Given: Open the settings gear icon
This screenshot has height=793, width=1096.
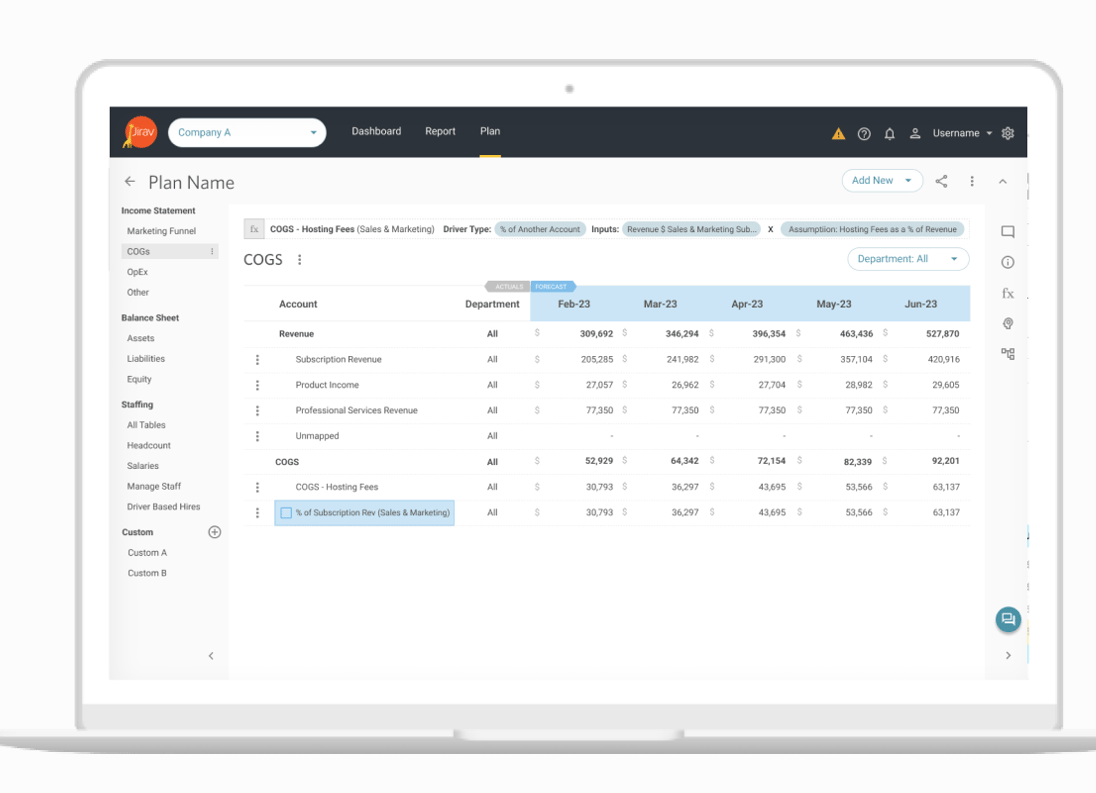Looking at the screenshot, I should click(1008, 132).
